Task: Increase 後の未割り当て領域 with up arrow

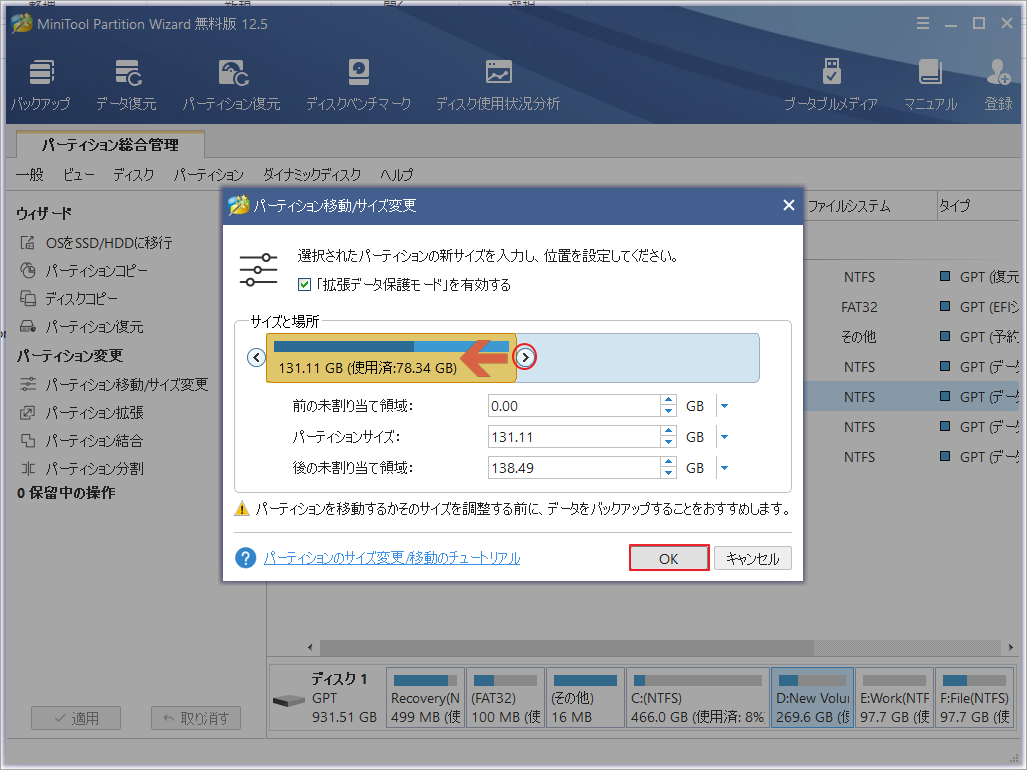Action: 668,462
